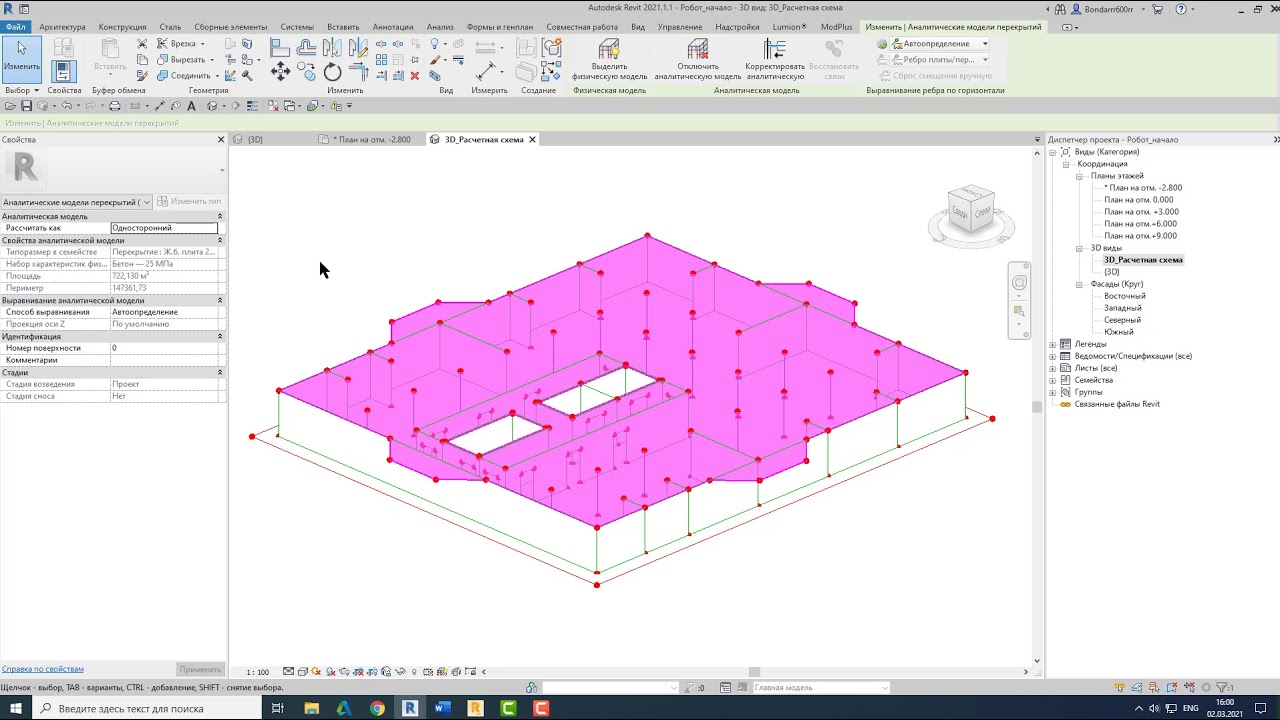Image resolution: width=1280 pixels, height=720 pixels.
Task: Click Отключить аналитическую модель icon
Action: pos(698,50)
